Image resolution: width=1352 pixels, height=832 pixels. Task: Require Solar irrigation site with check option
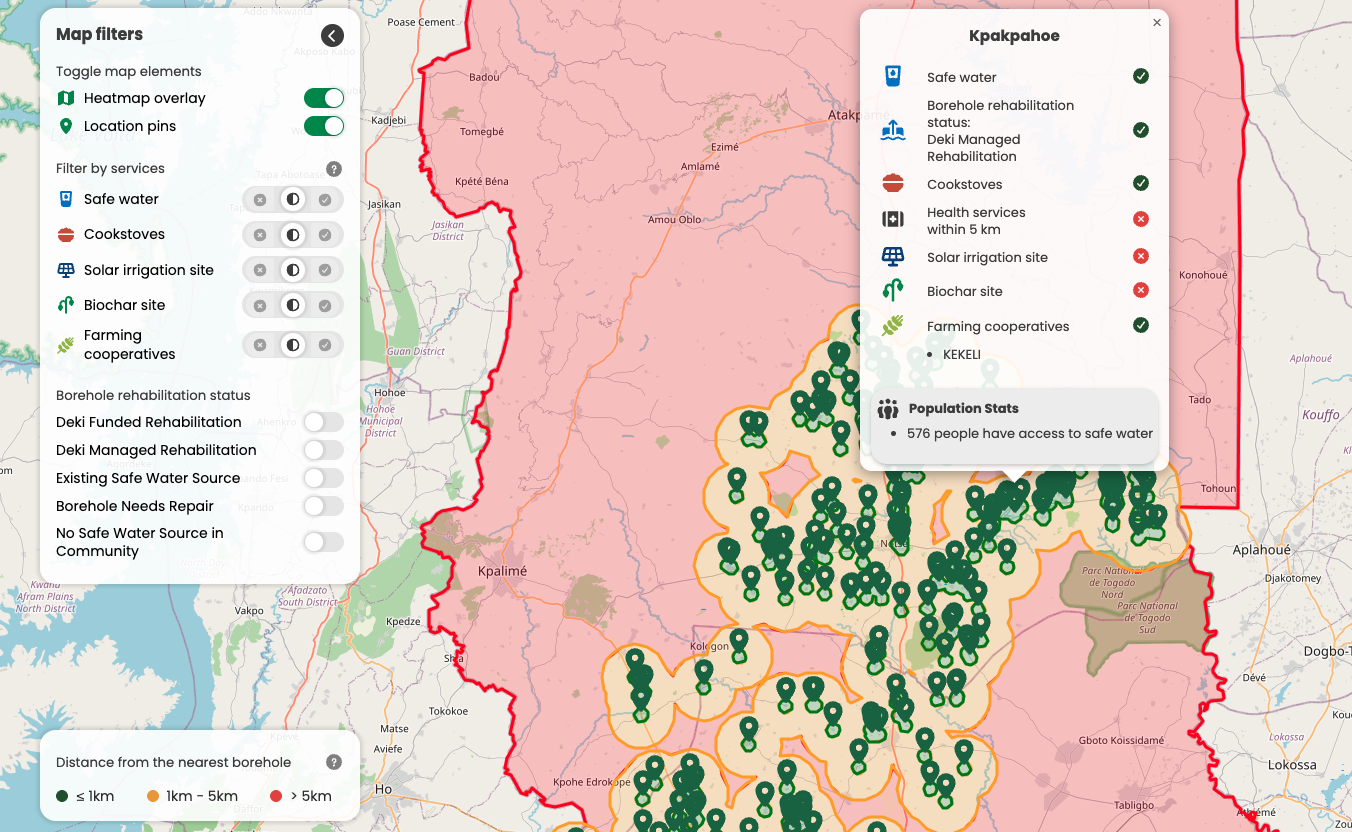(325, 270)
